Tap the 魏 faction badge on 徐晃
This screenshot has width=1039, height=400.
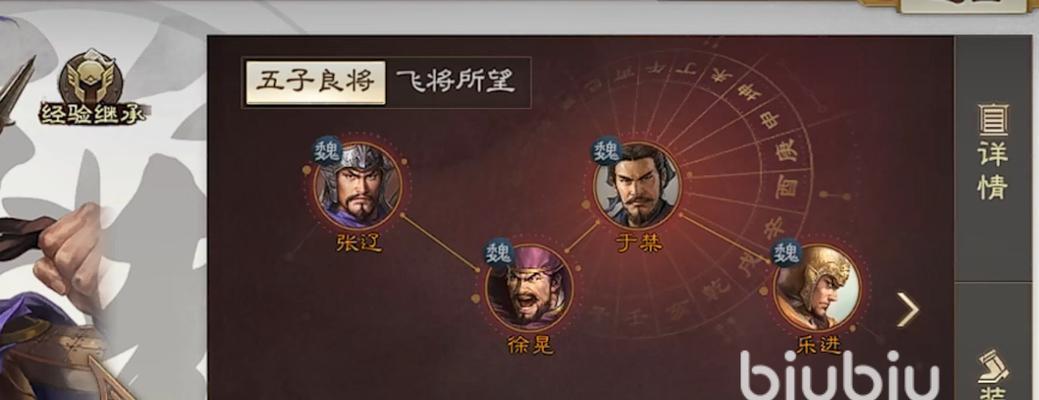point(500,252)
